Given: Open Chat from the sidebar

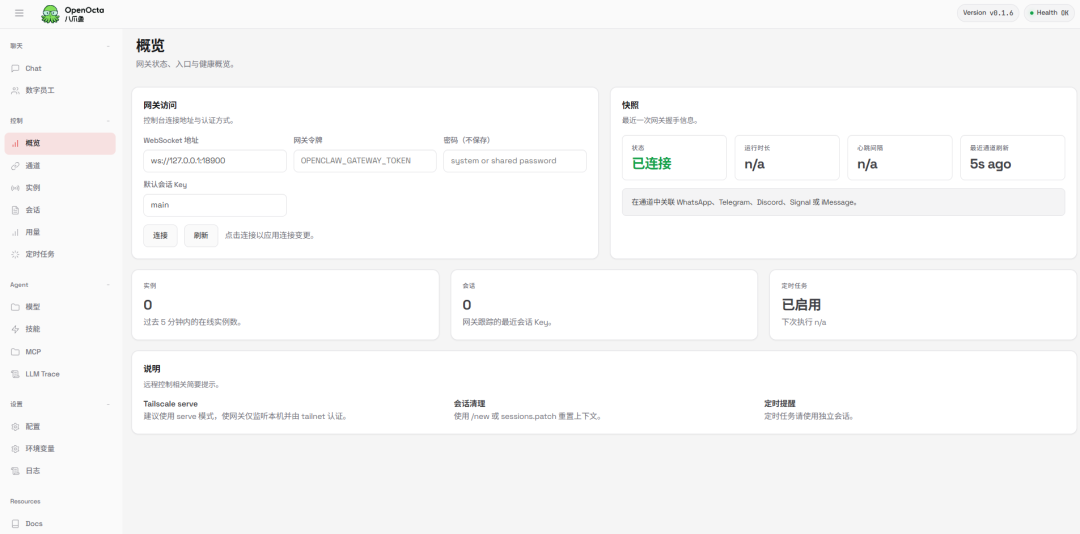Looking at the screenshot, I should [x=33, y=68].
